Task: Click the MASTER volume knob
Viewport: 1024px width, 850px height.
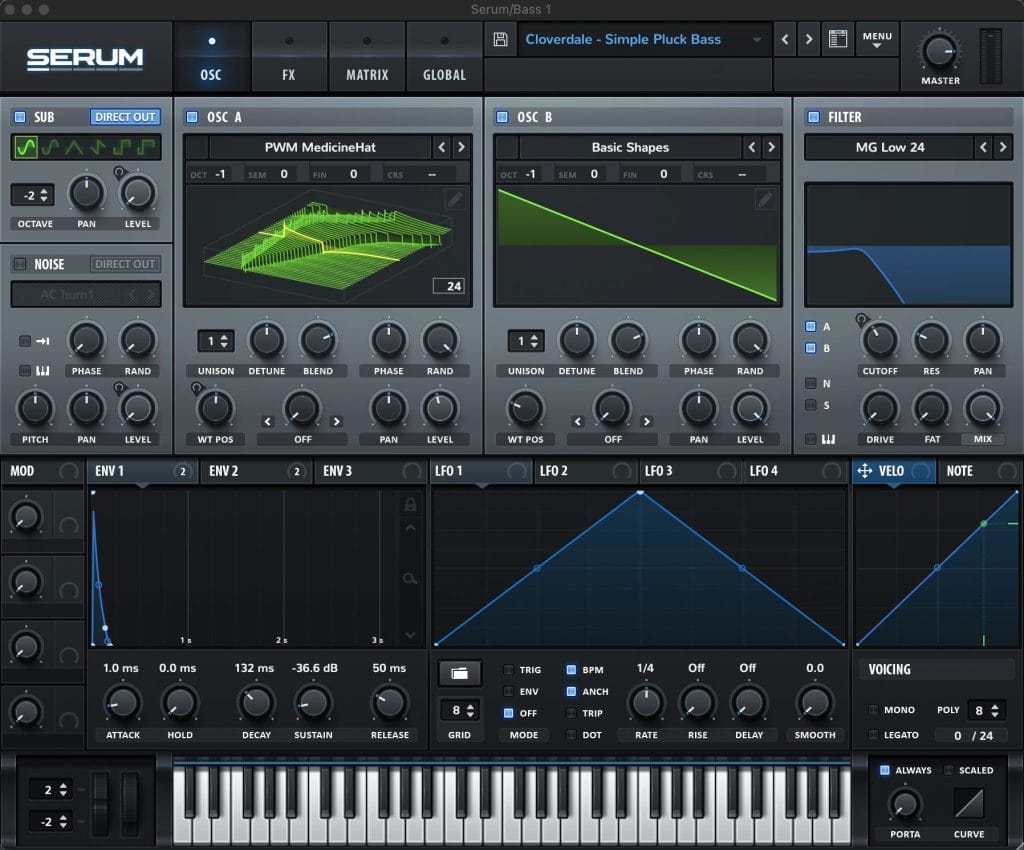Action: coord(939,51)
